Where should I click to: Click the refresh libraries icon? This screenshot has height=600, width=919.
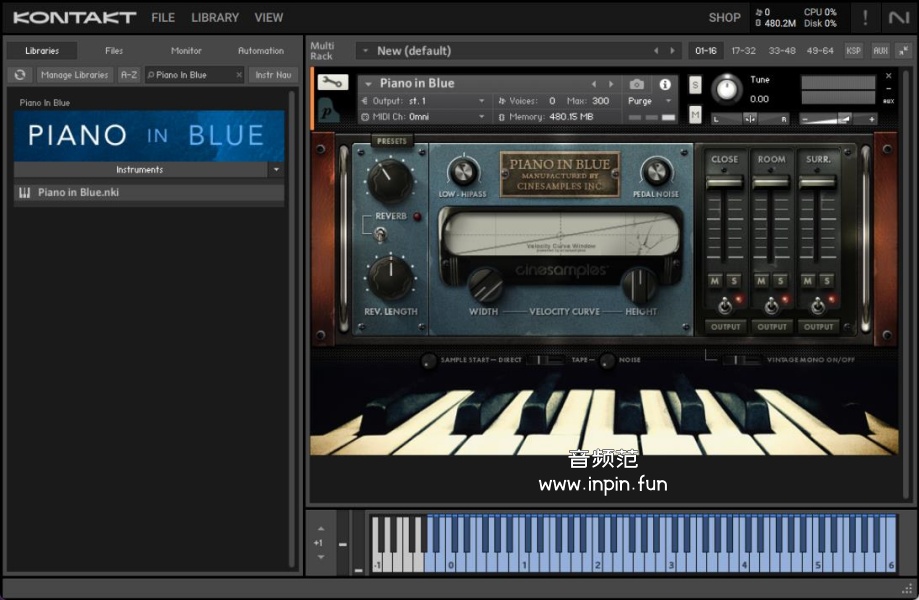[x=19, y=75]
